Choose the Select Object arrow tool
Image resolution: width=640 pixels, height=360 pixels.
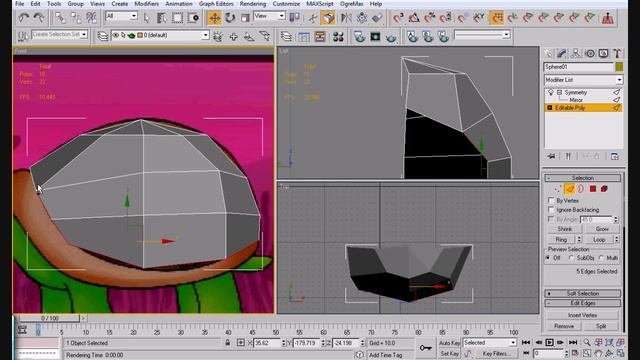[147, 18]
